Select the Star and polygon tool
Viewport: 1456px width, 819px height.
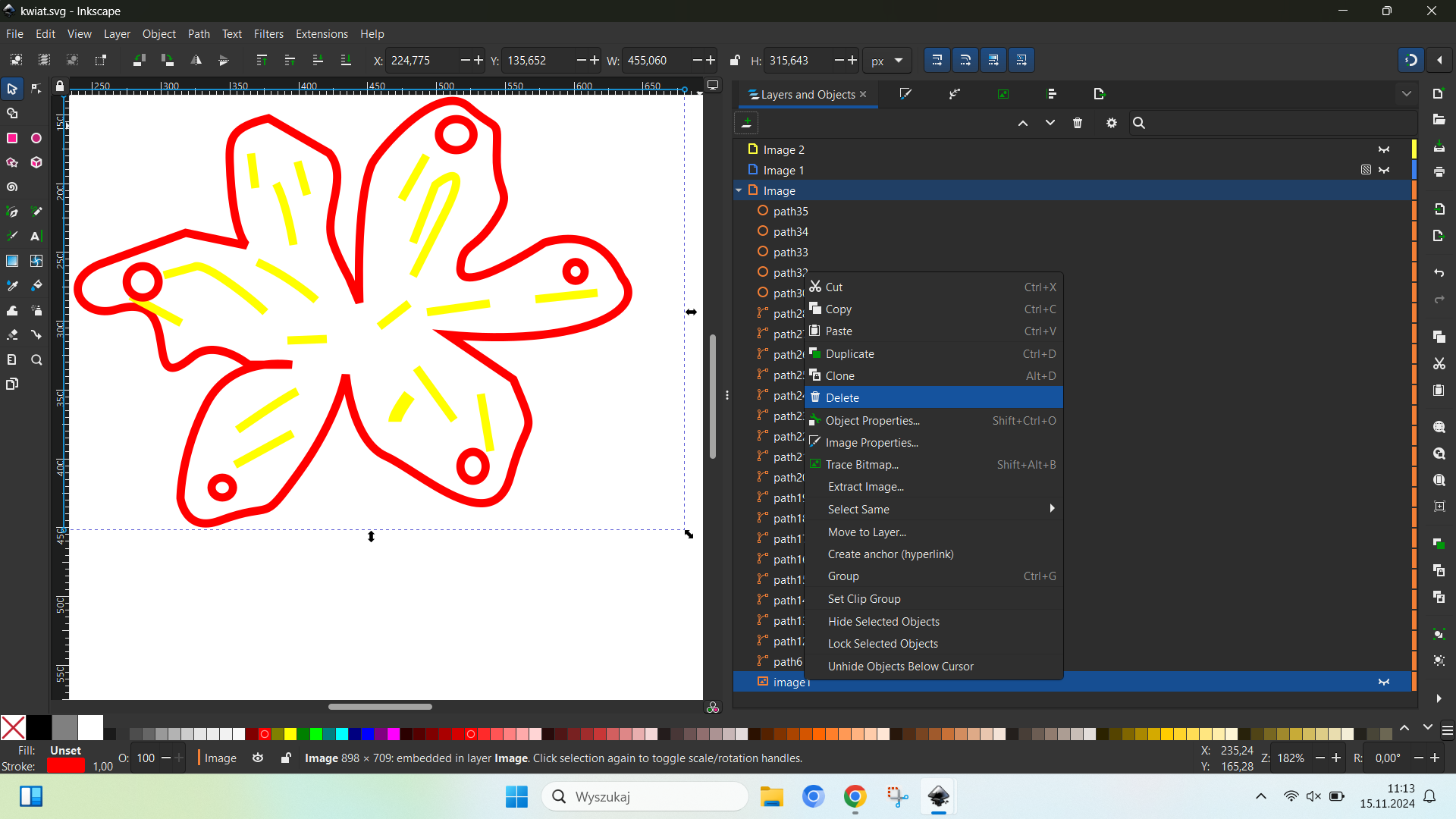[x=12, y=162]
